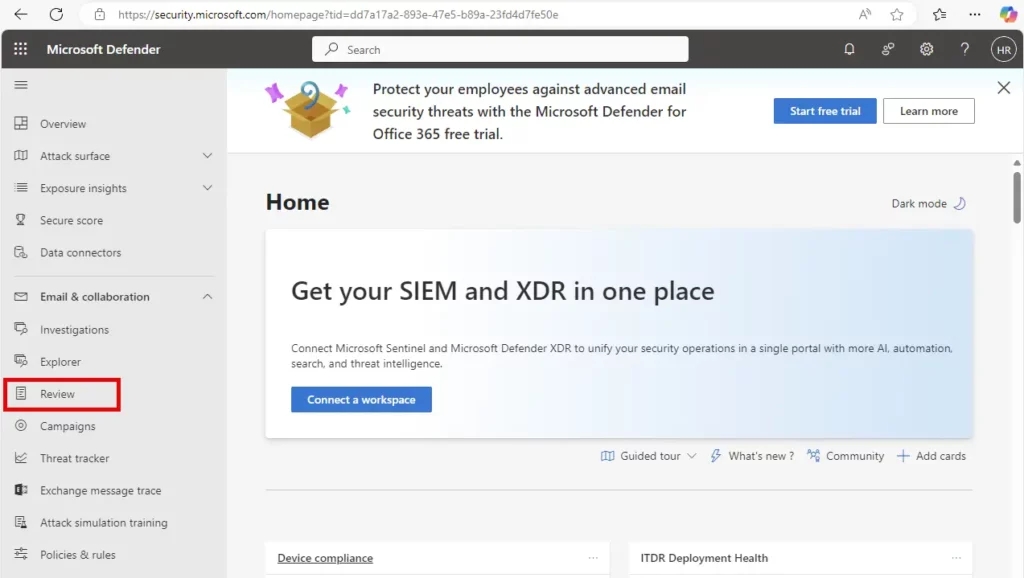The width and height of the screenshot is (1024, 578).
Task: Expand the Exposure insights chevron
Action: click(x=207, y=188)
